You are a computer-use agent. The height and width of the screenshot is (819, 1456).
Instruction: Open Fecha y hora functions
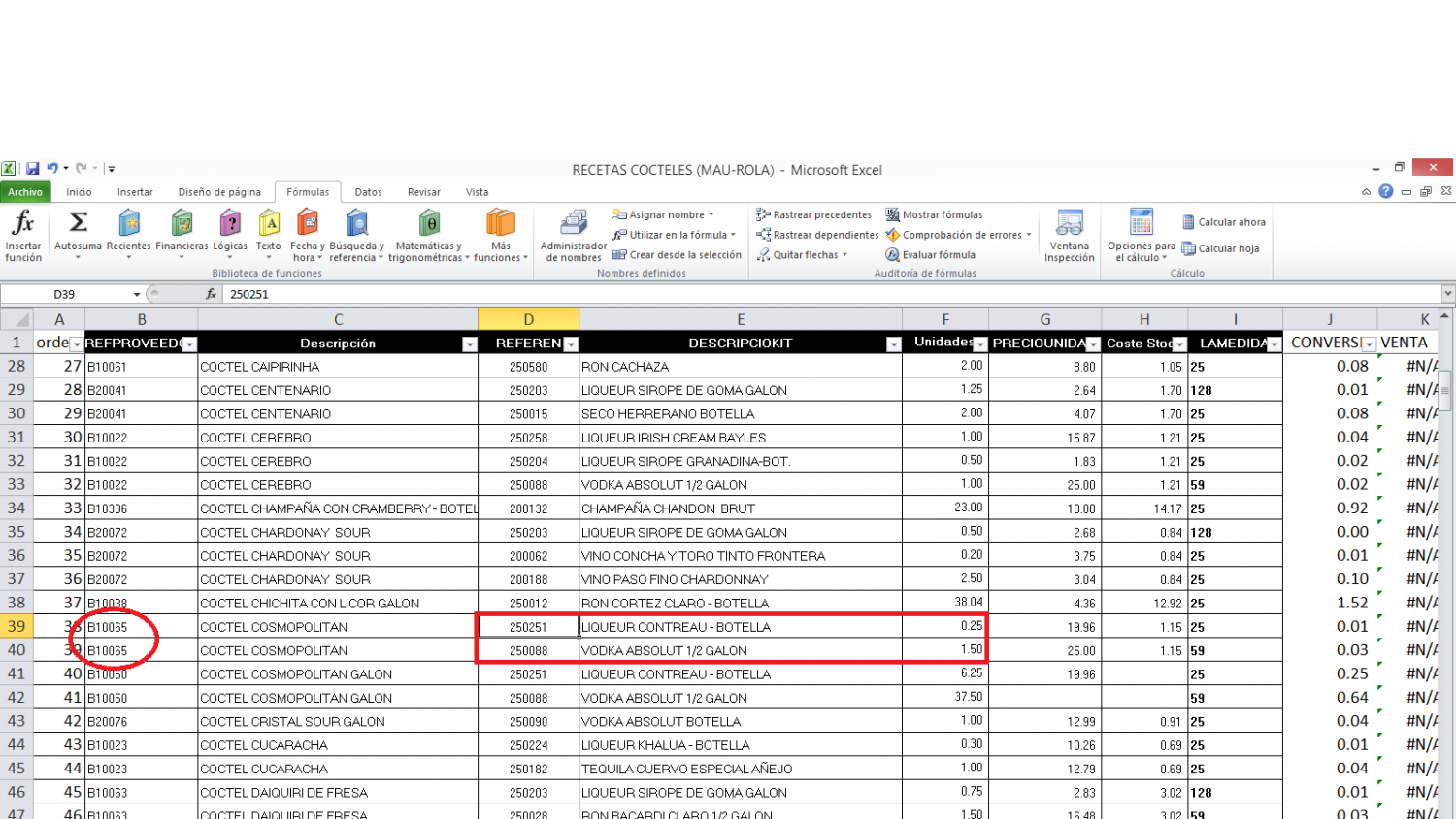(x=308, y=234)
